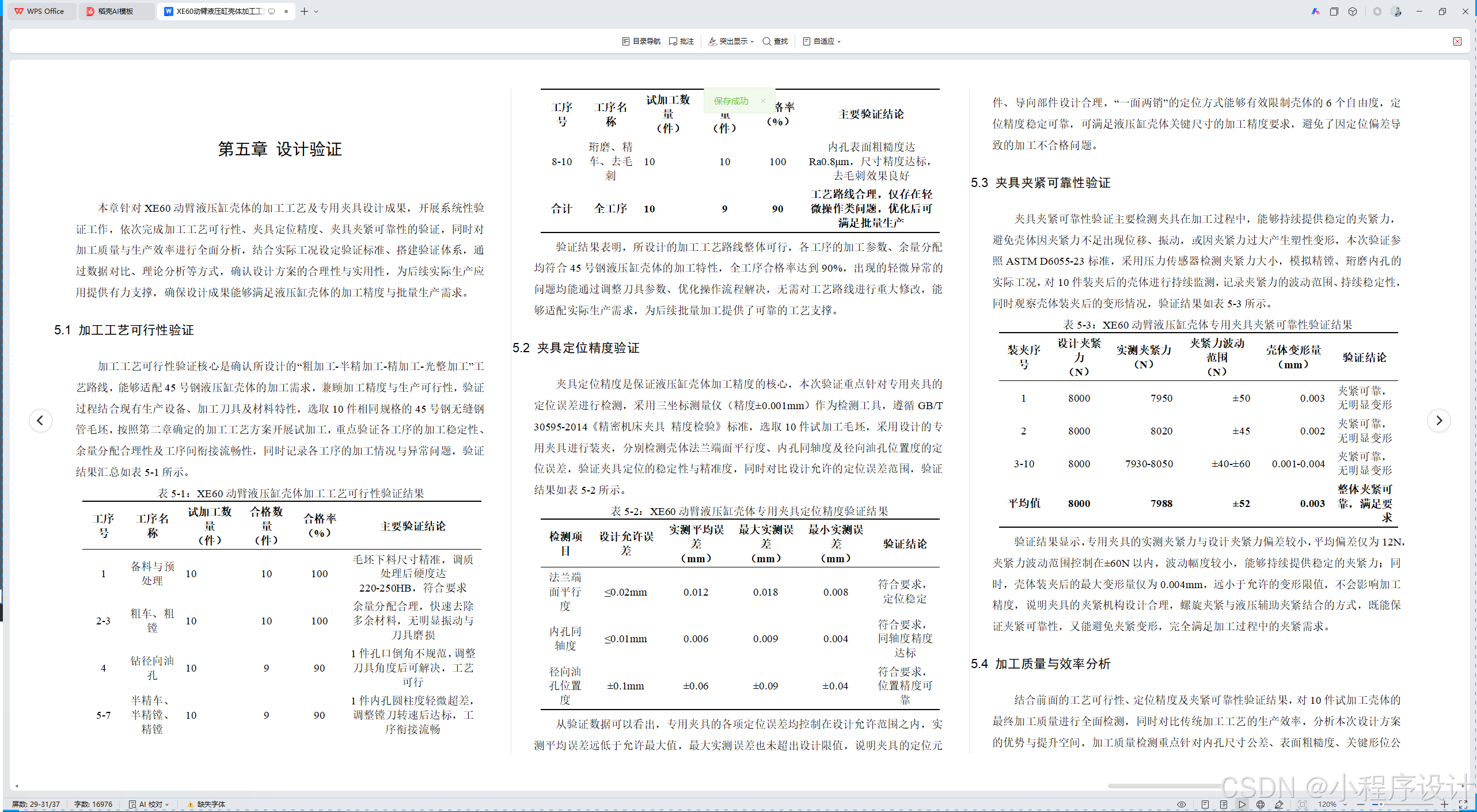Click the fit-page zoom frame icon

[1303, 805]
